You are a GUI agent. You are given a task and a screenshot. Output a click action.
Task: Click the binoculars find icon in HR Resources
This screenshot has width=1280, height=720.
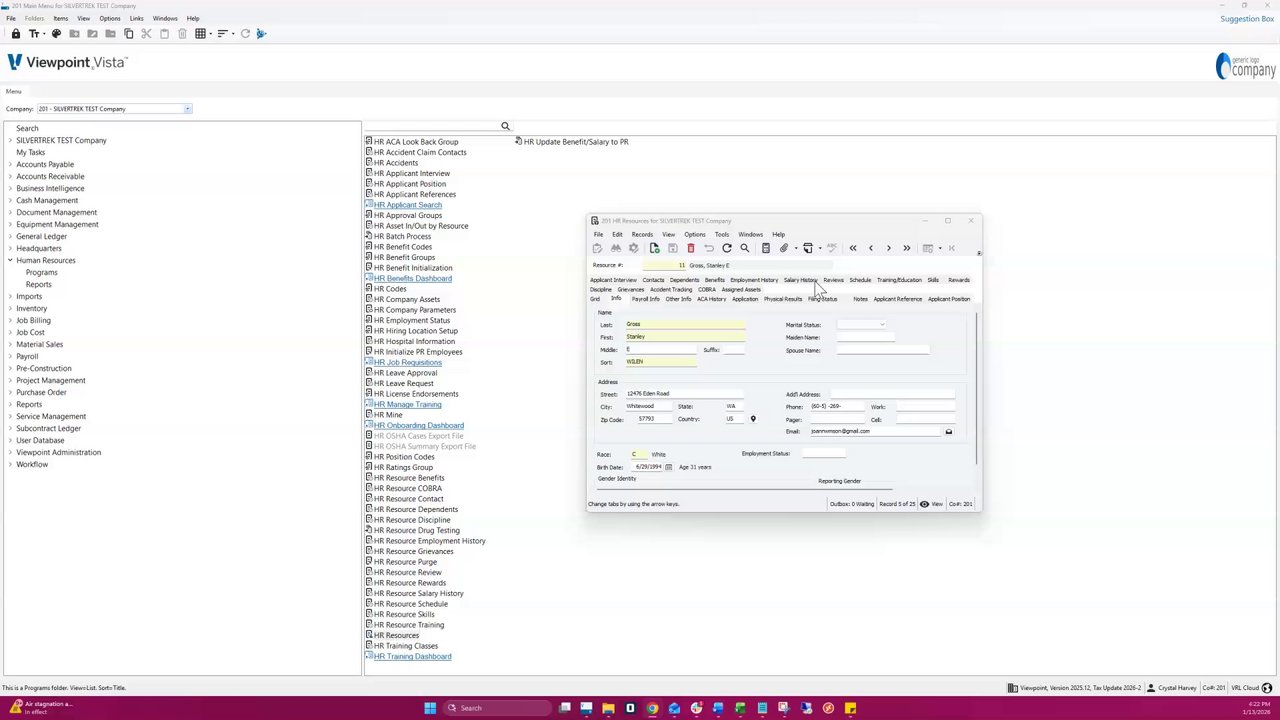point(616,248)
